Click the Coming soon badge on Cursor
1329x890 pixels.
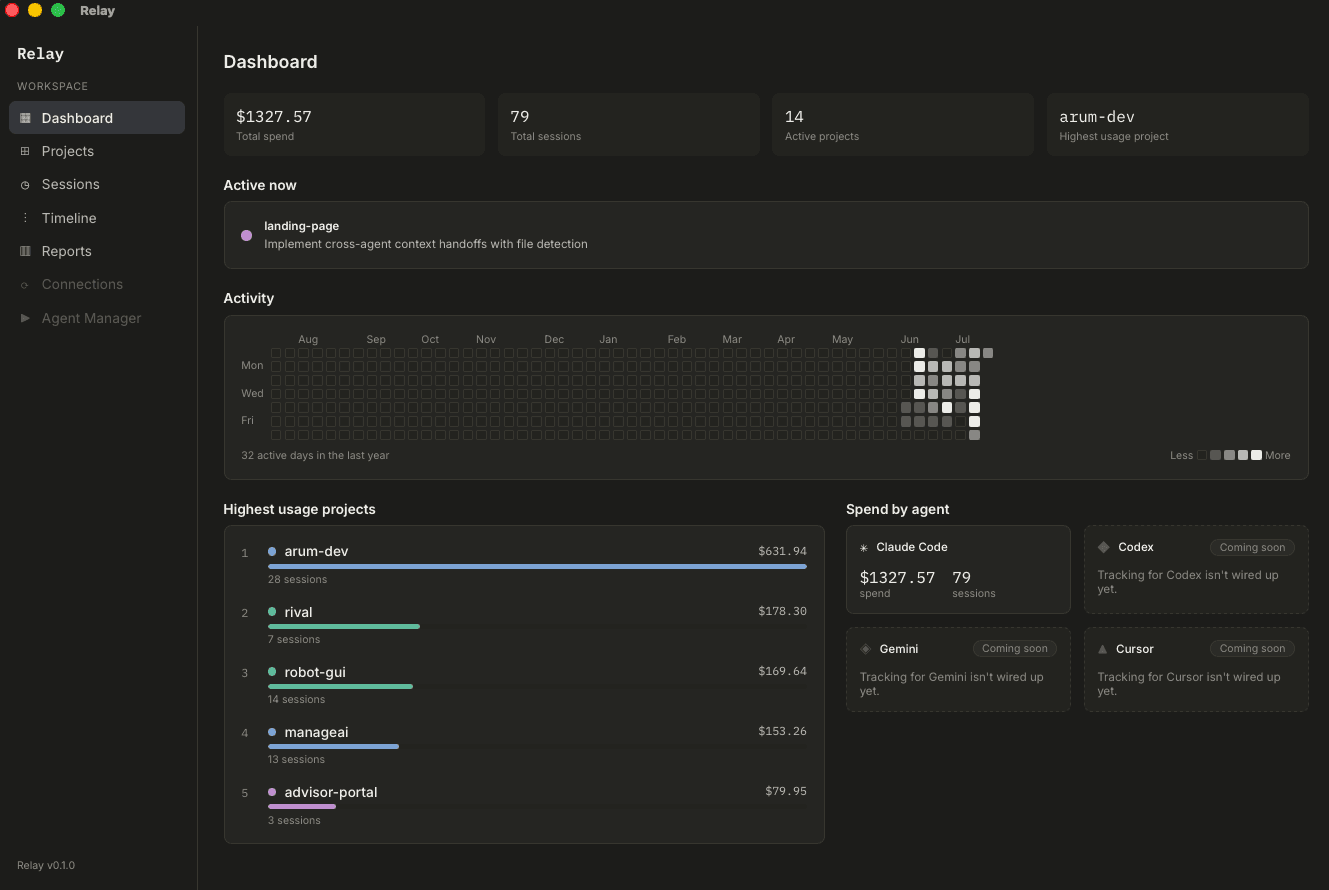(x=1252, y=649)
